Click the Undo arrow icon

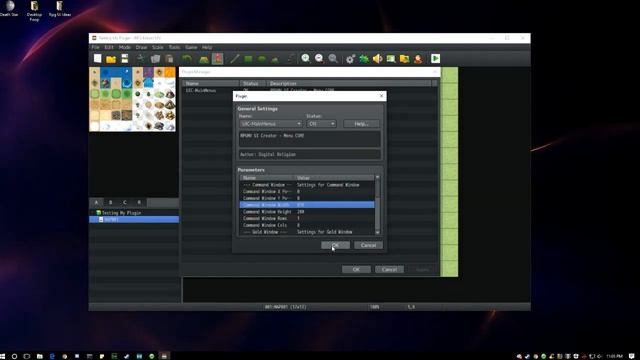(x=187, y=59)
